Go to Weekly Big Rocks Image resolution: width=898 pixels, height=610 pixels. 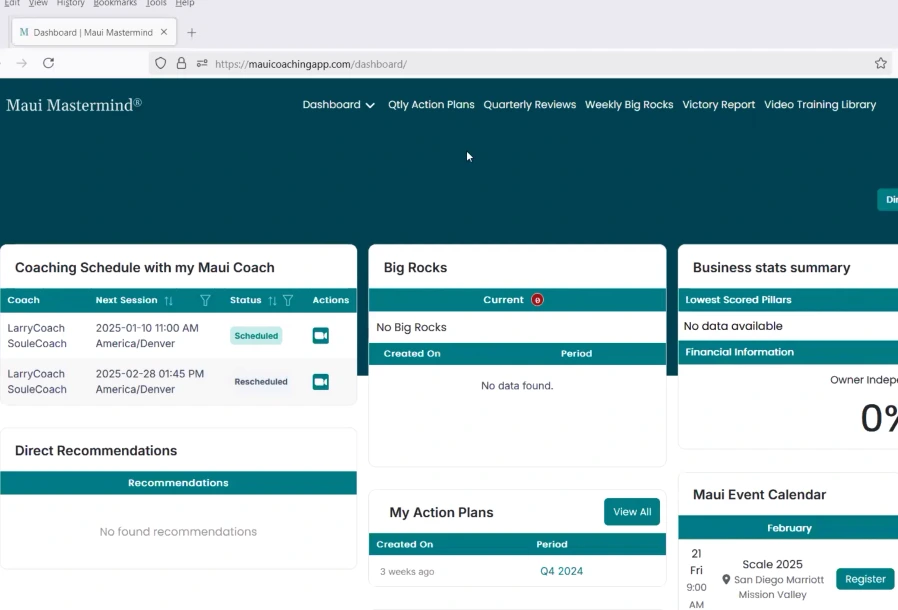628,105
